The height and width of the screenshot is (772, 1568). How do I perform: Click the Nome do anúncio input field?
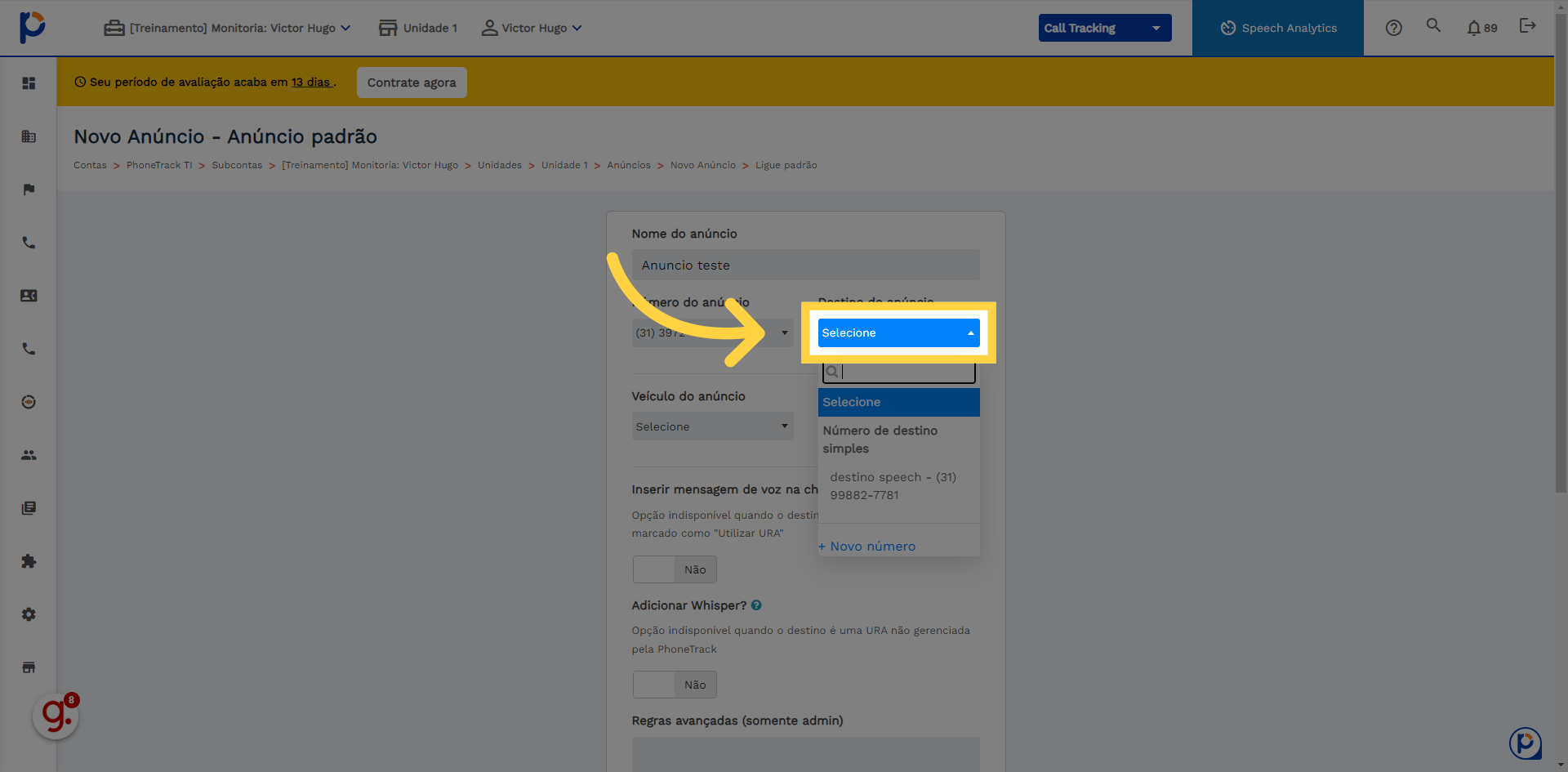coord(805,265)
